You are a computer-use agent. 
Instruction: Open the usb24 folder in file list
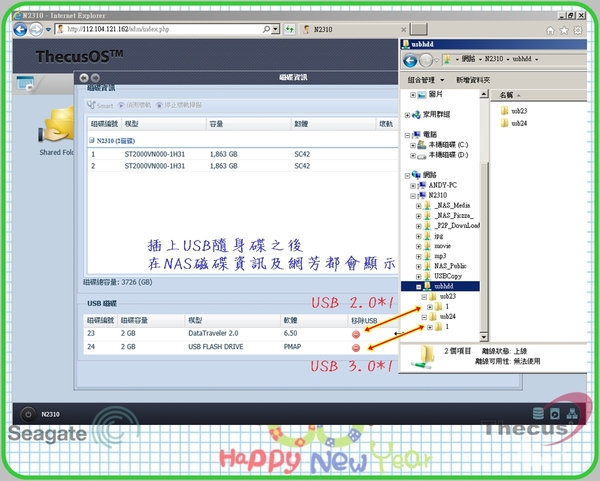coord(514,123)
